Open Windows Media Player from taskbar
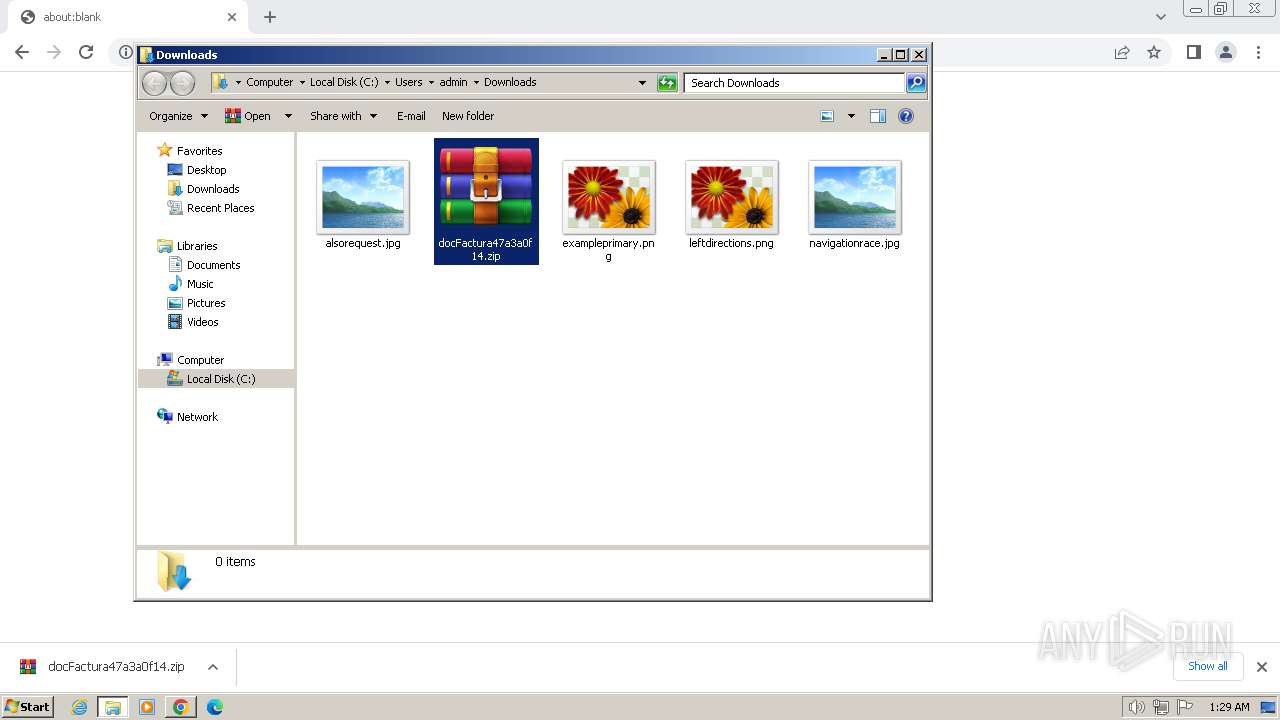Image resolution: width=1280 pixels, height=720 pixels. point(147,707)
